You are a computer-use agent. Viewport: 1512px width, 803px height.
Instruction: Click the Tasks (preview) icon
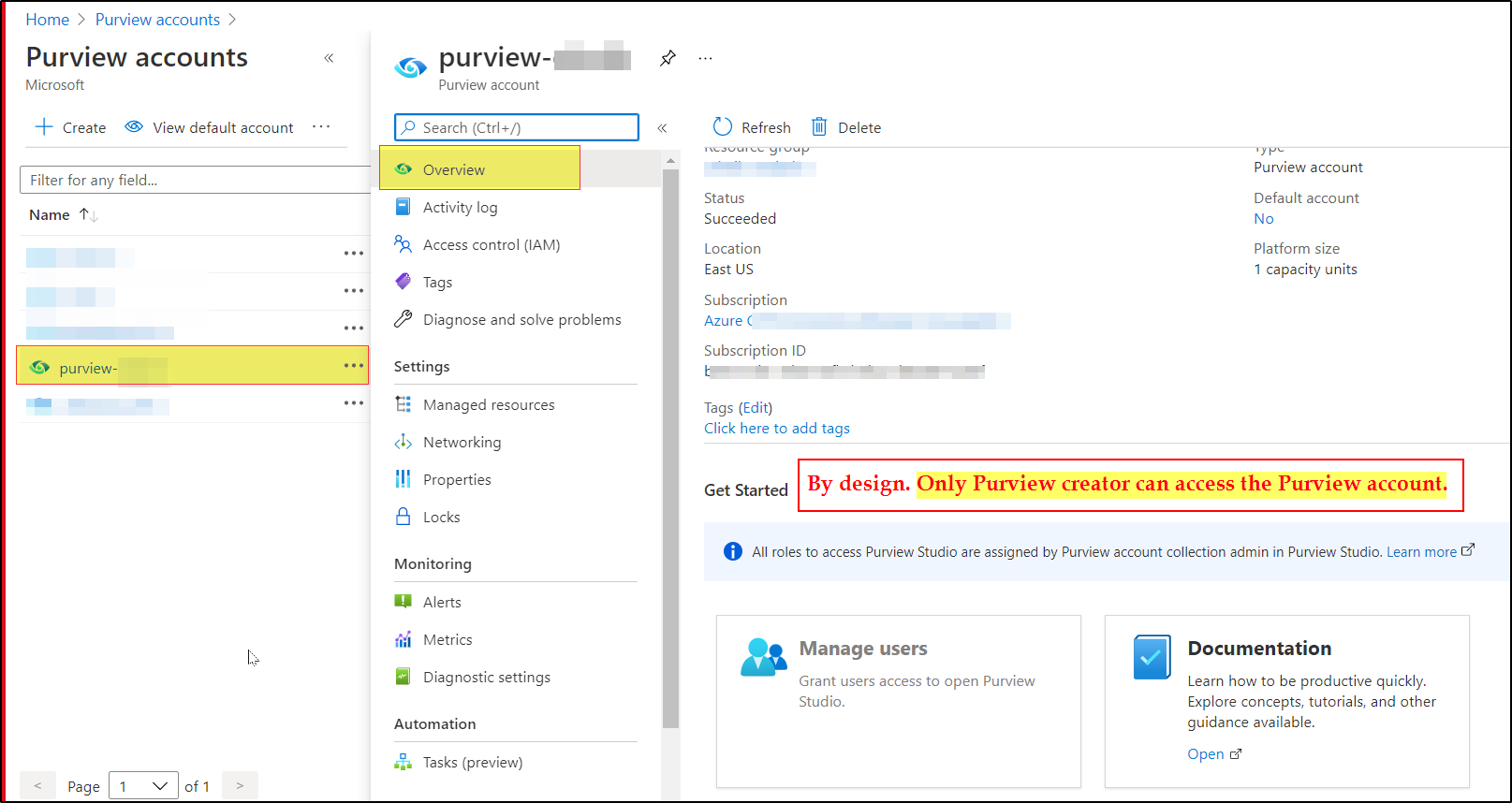point(404,762)
